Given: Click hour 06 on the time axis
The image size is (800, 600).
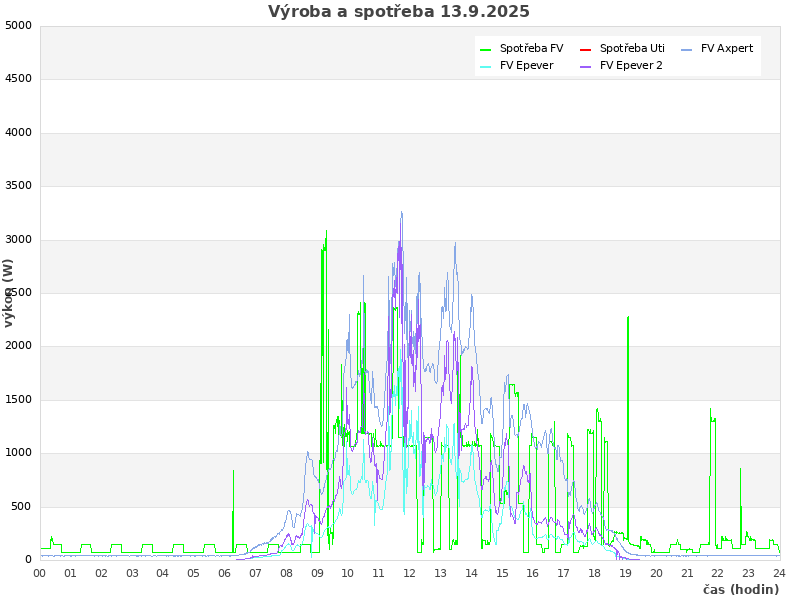Looking at the screenshot, I should 225,573.
